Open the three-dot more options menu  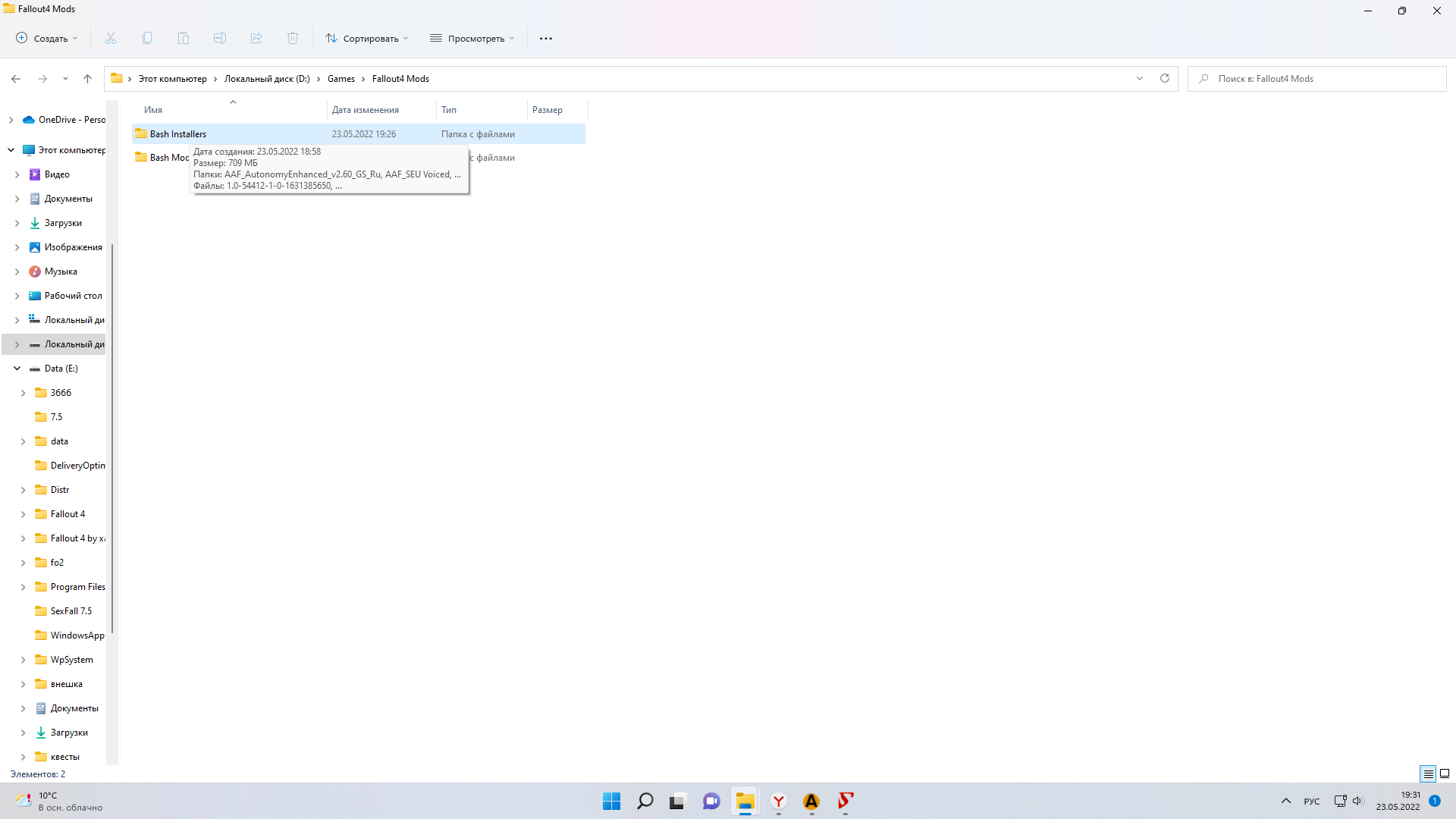tap(546, 38)
